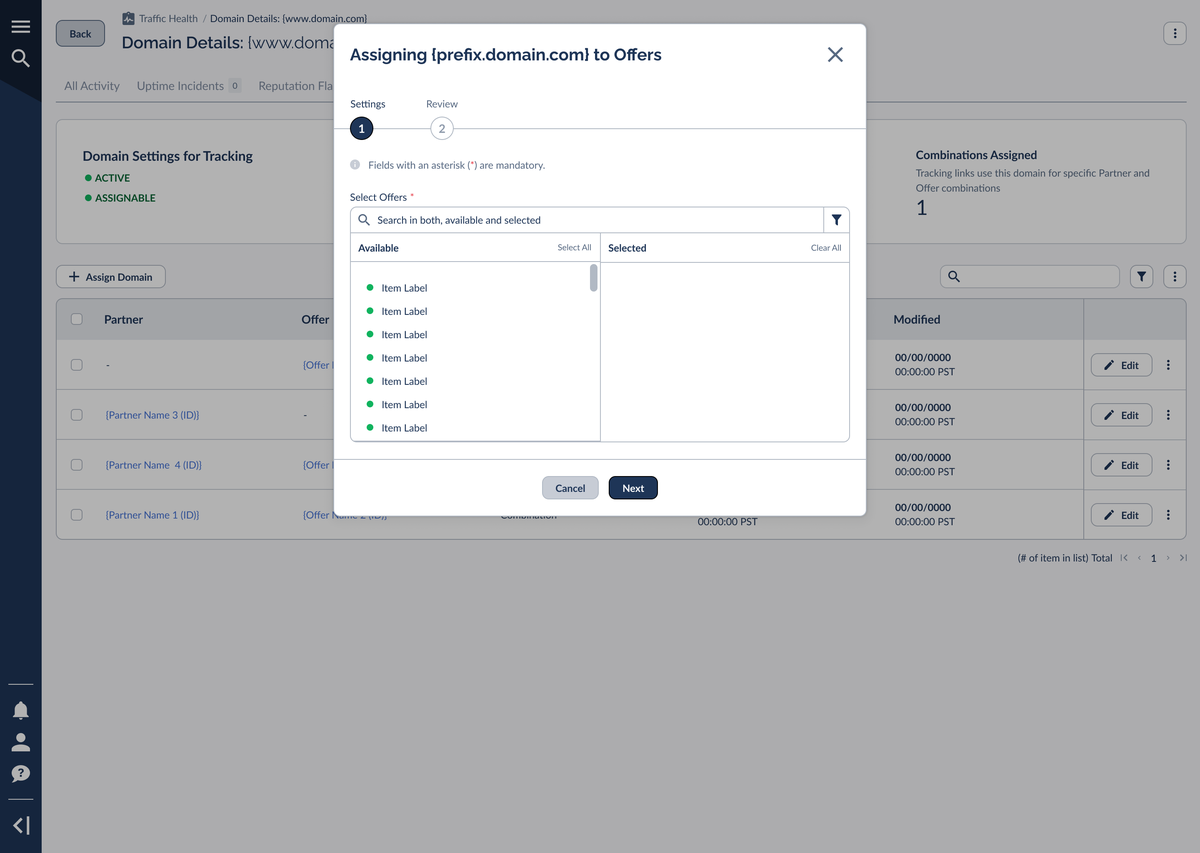This screenshot has height=853, width=1200.
Task: Close the Assigning to Offers dialog
Action: pyautogui.click(x=835, y=55)
